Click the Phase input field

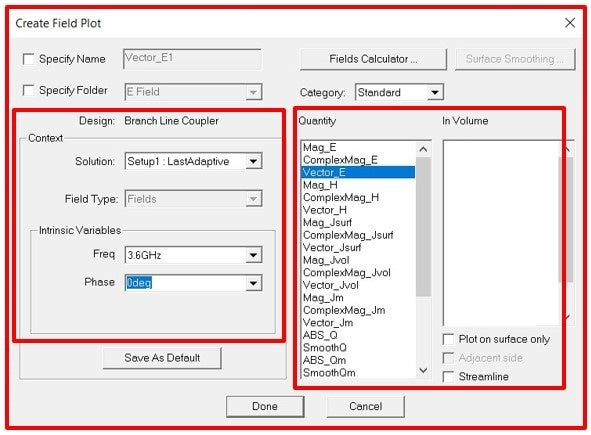[185, 283]
